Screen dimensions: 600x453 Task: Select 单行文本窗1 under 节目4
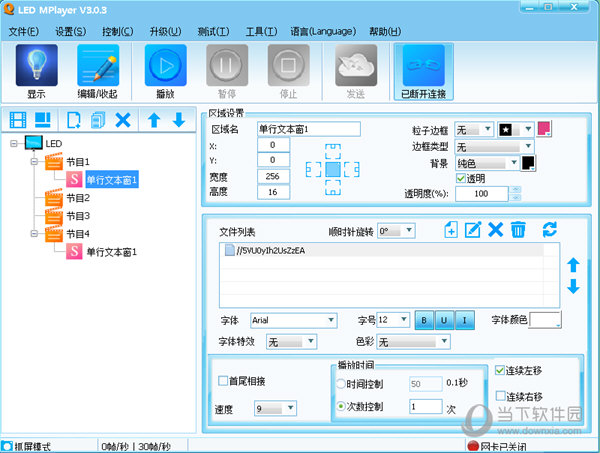tap(111, 252)
